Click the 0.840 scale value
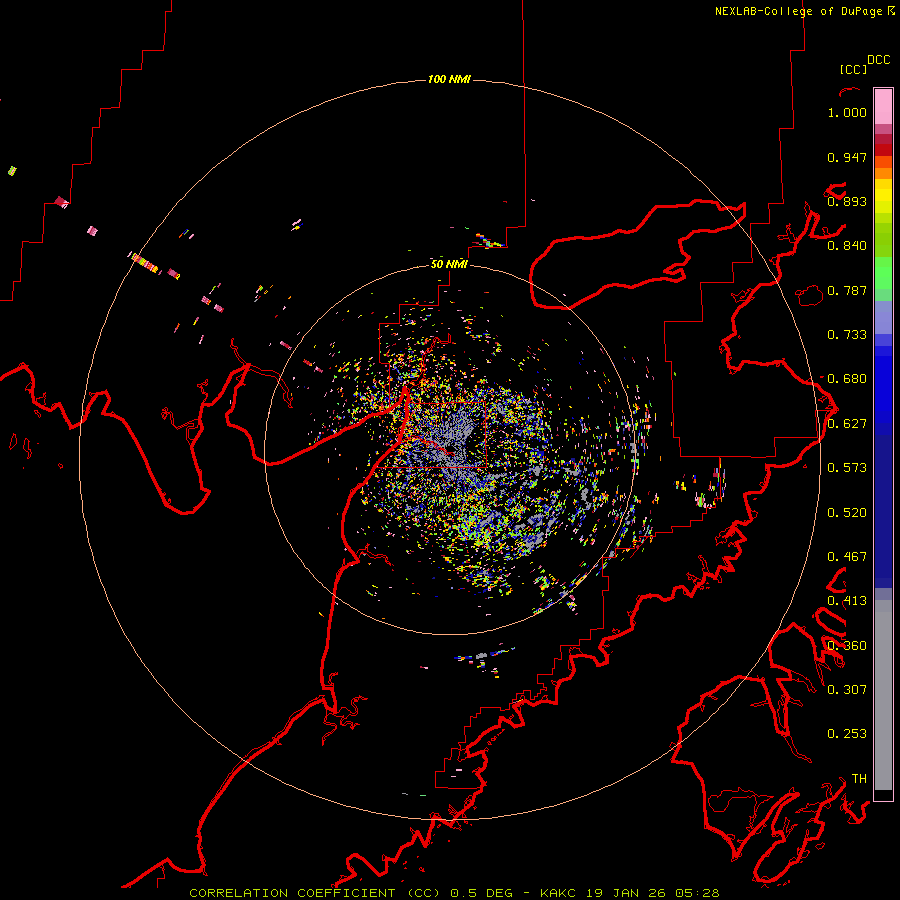 pos(847,246)
